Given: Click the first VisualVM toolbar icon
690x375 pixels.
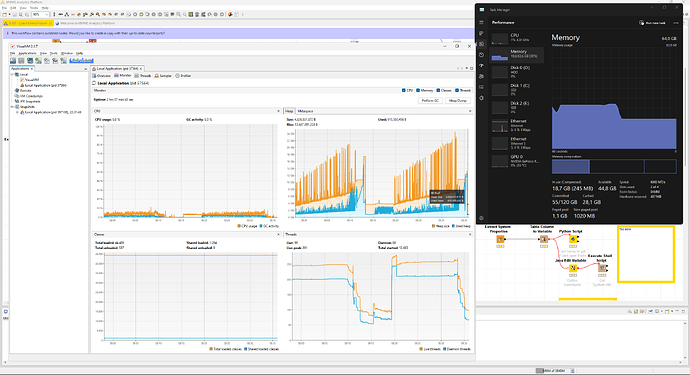Looking at the screenshot, I should click(x=13, y=60).
